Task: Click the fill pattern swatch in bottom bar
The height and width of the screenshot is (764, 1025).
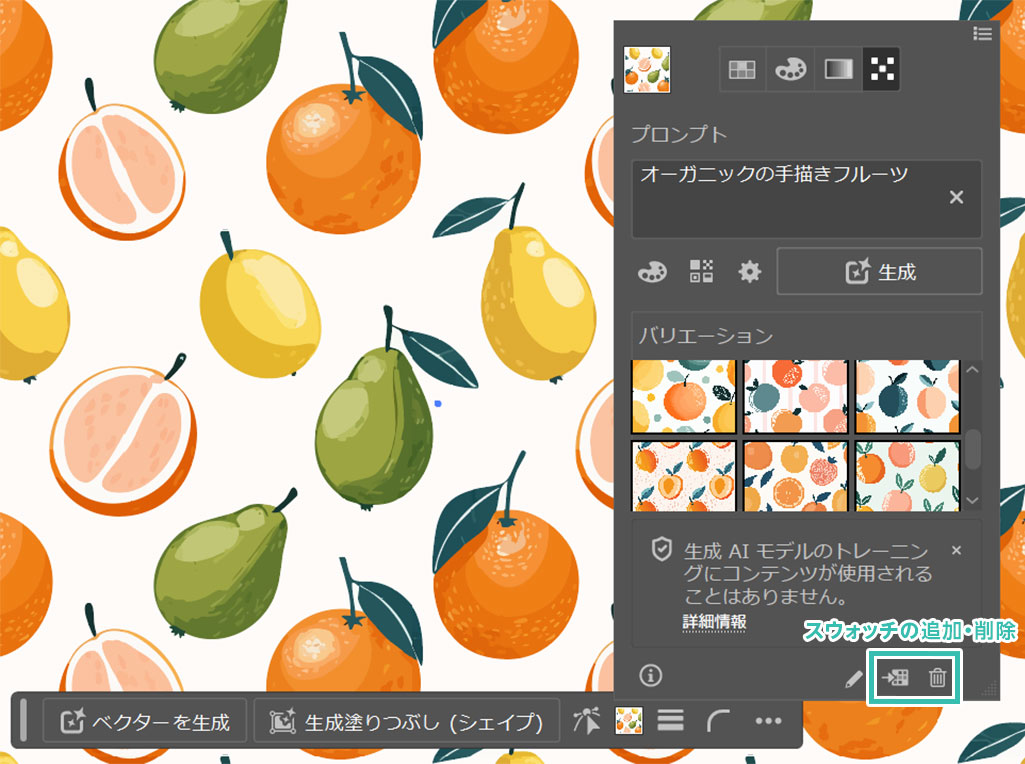Action: [x=628, y=721]
